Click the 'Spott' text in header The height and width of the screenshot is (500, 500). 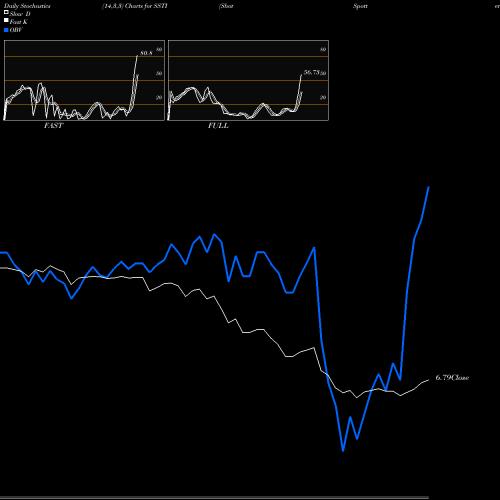[x=360, y=6]
